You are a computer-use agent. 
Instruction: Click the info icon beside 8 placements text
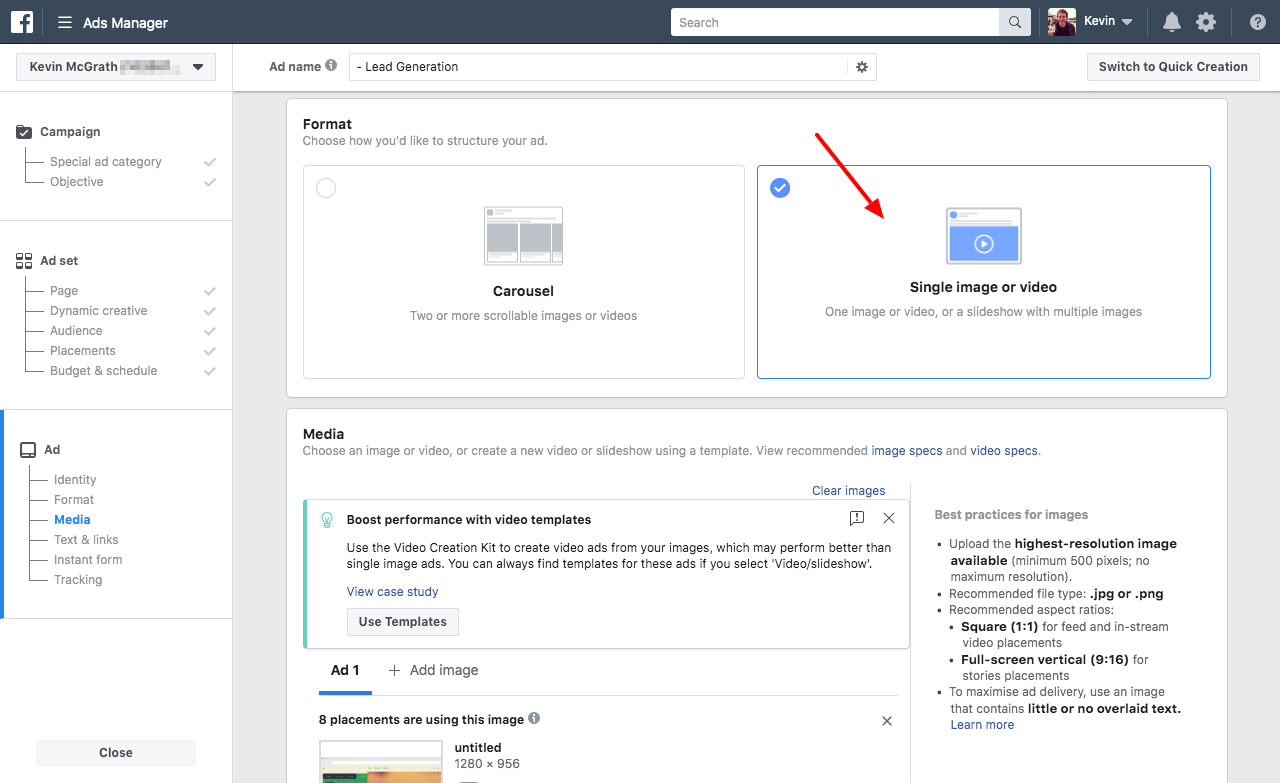(535, 719)
